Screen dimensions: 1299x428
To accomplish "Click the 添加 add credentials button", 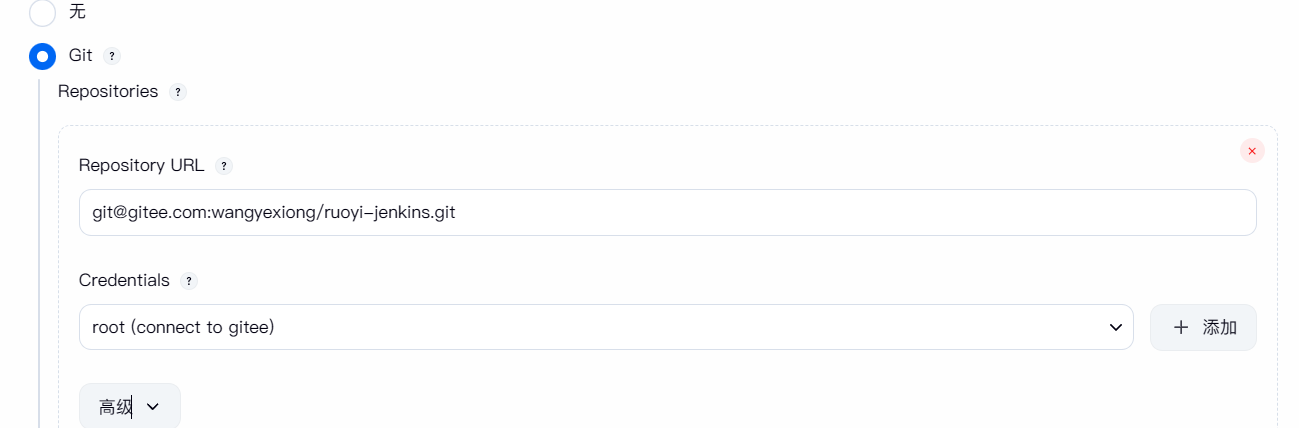I will 1203,327.
